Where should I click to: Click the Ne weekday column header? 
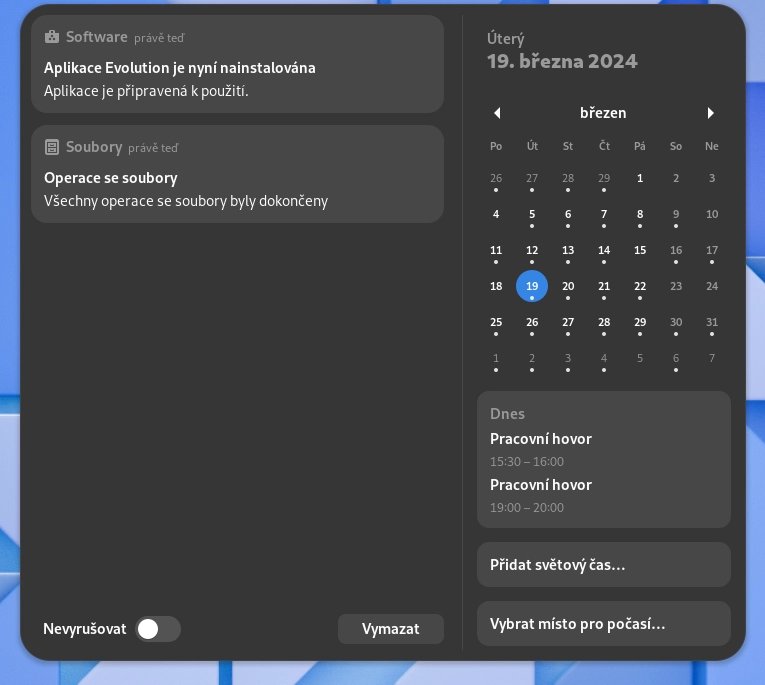[712, 146]
